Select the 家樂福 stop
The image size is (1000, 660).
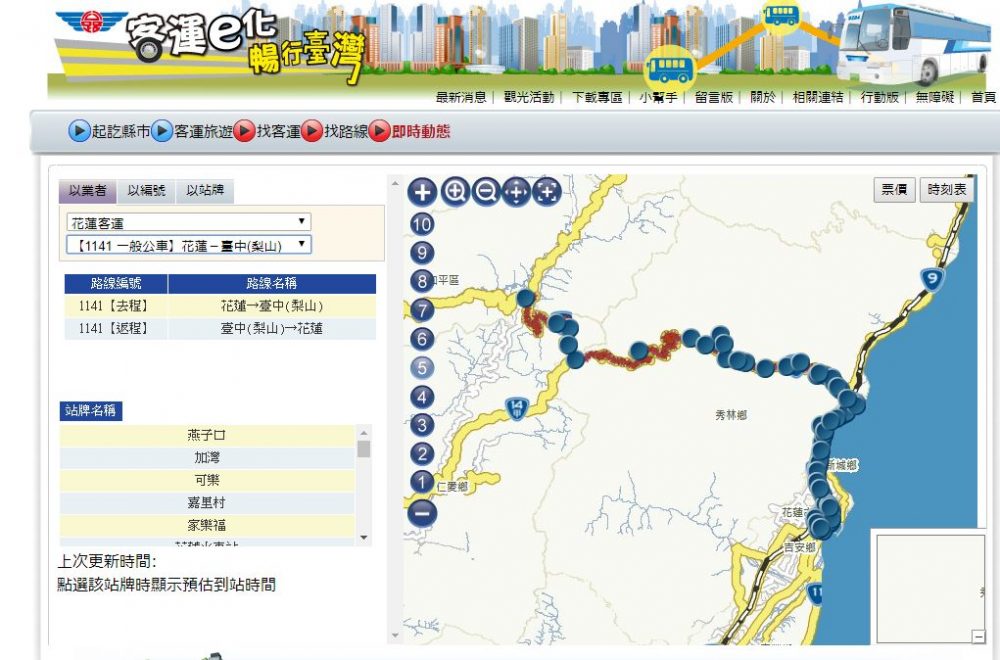(x=207, y=525)
